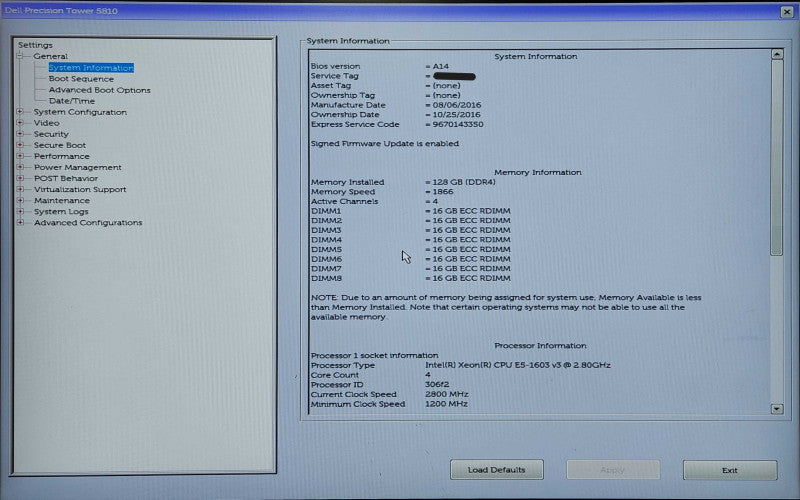Click the Manufacture Date 08/06/2016 value
The height and width of the screenshot is (500, 800).
457,105
